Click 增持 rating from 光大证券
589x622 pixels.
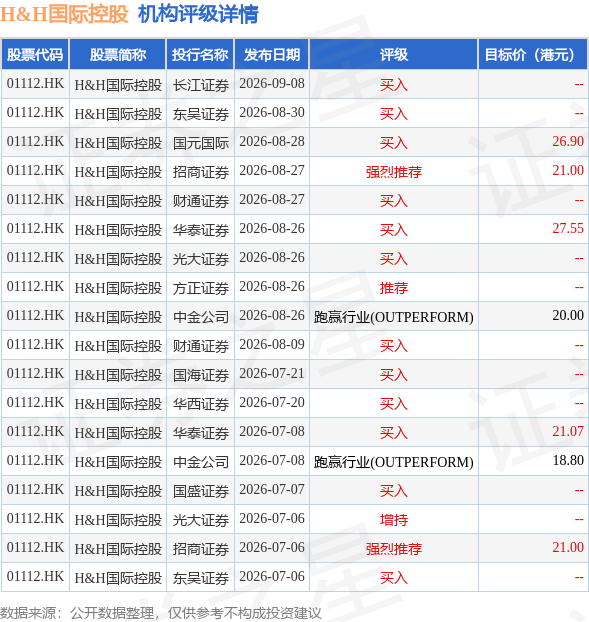(393, 519)
